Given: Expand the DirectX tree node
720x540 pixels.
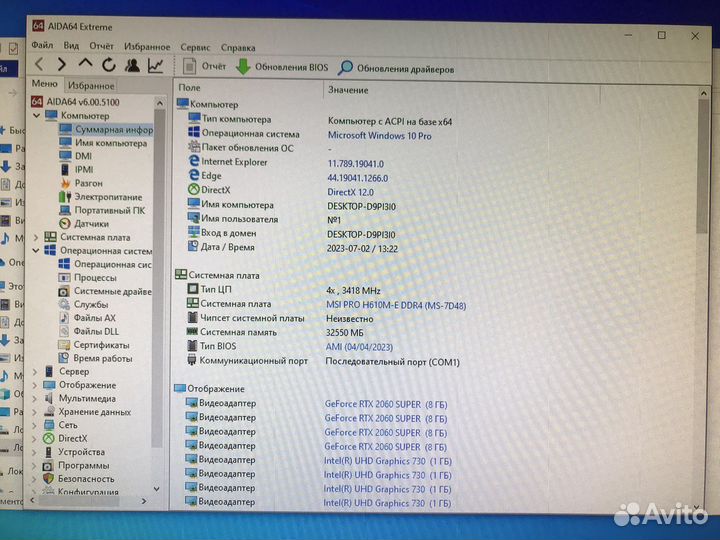Looking at the screenshot, I should 34,439.
